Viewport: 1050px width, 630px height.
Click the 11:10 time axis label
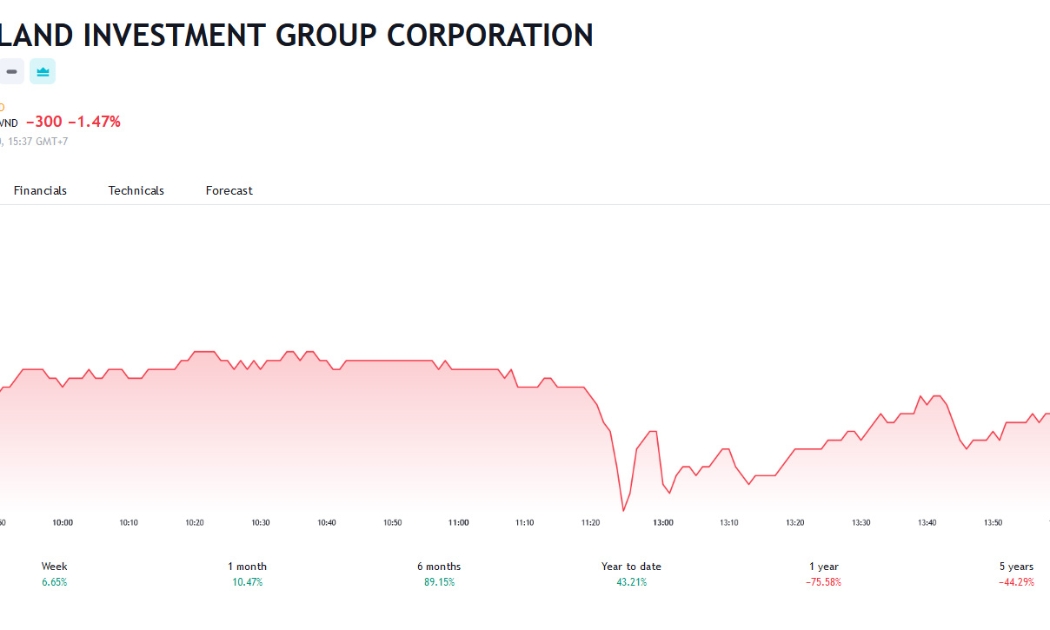click(x=525, y=523)
